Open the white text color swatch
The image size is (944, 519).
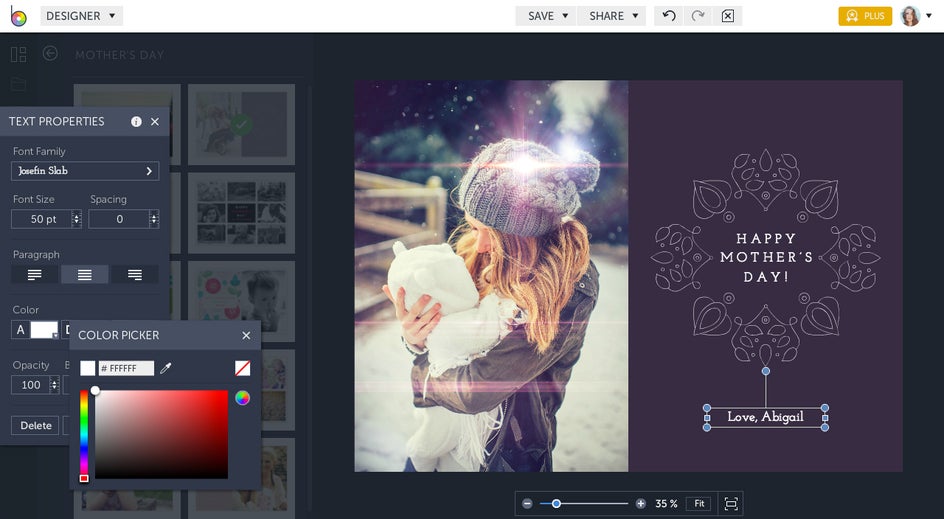(x=45, y=330)
